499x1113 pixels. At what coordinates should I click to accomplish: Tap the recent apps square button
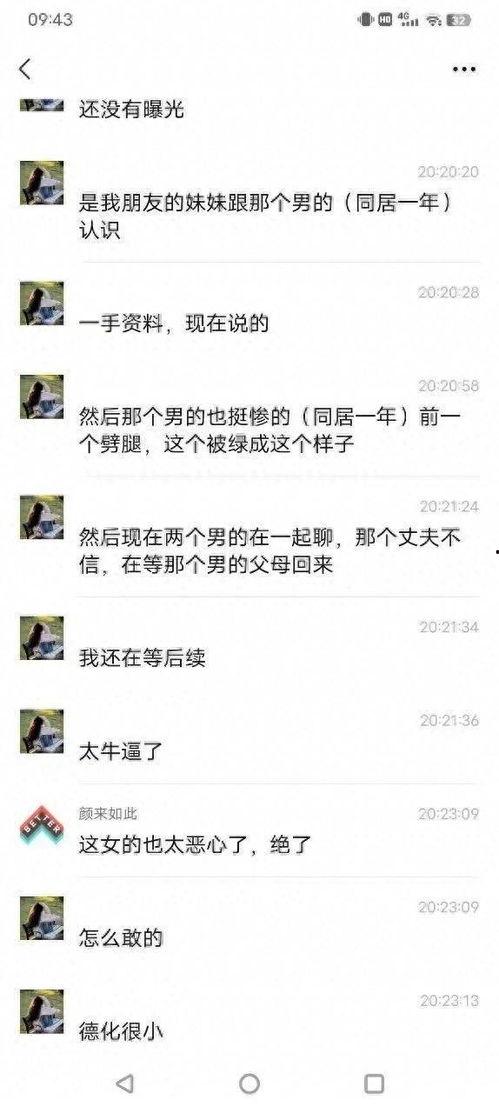click(374, 1083)
